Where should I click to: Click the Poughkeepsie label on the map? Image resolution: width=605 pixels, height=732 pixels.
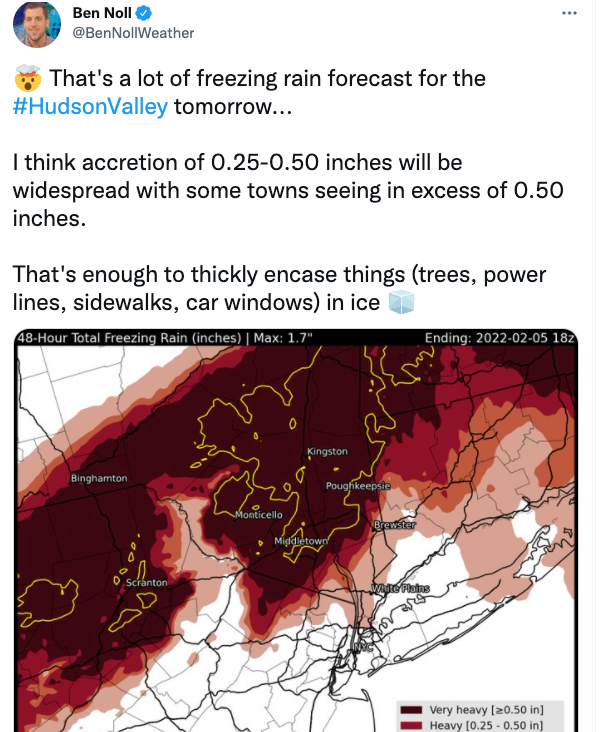click(357, 485)
